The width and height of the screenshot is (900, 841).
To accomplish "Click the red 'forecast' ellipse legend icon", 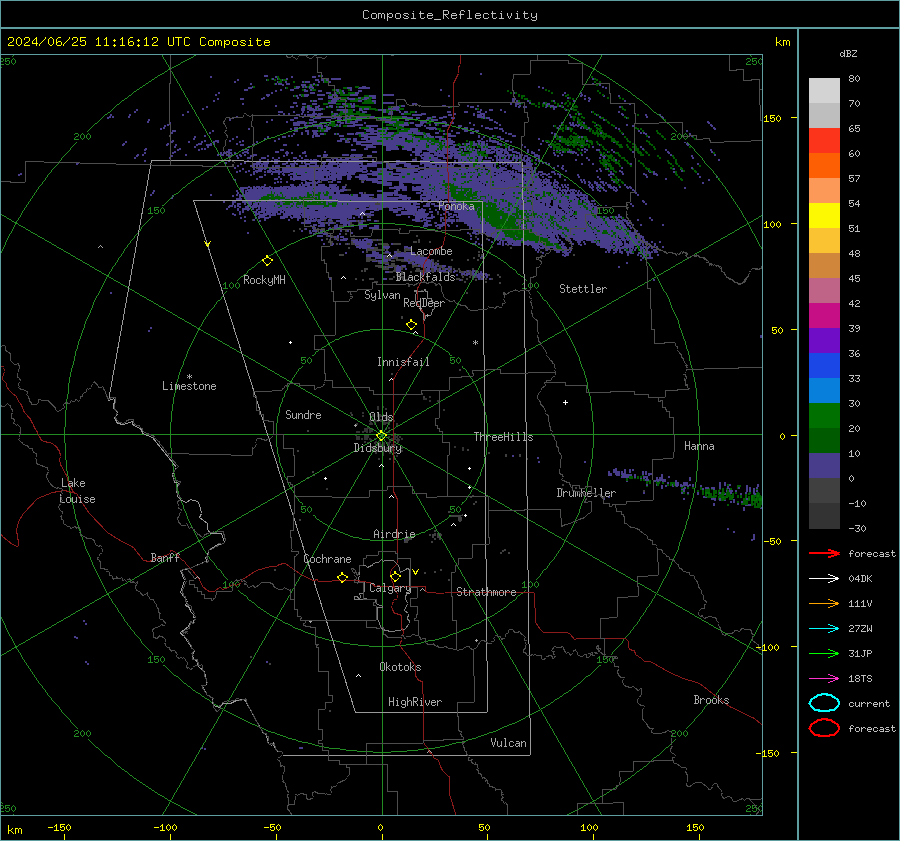I will point(824,728).
